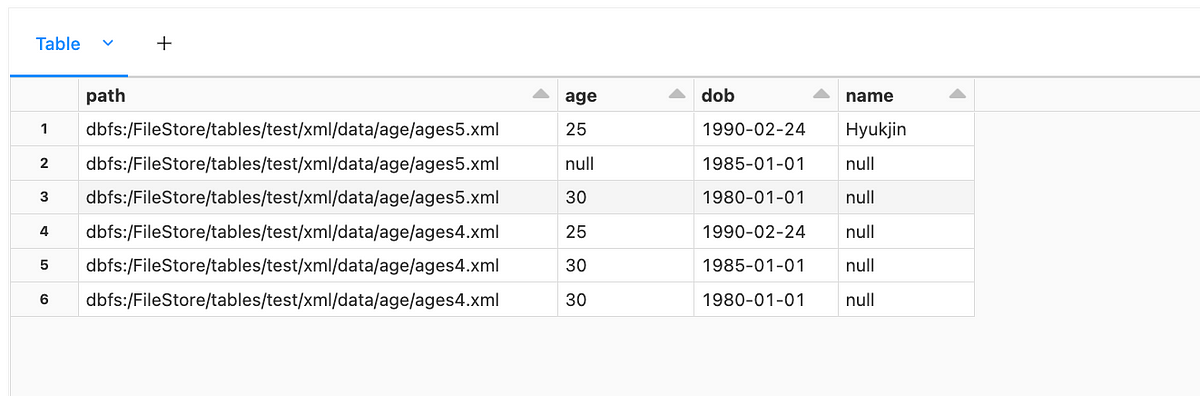The height and width of the screenshot is (396, 1200).
Task: Select the 1990-02-24 dob cell in row 4
Action: [x=766, y=231]
